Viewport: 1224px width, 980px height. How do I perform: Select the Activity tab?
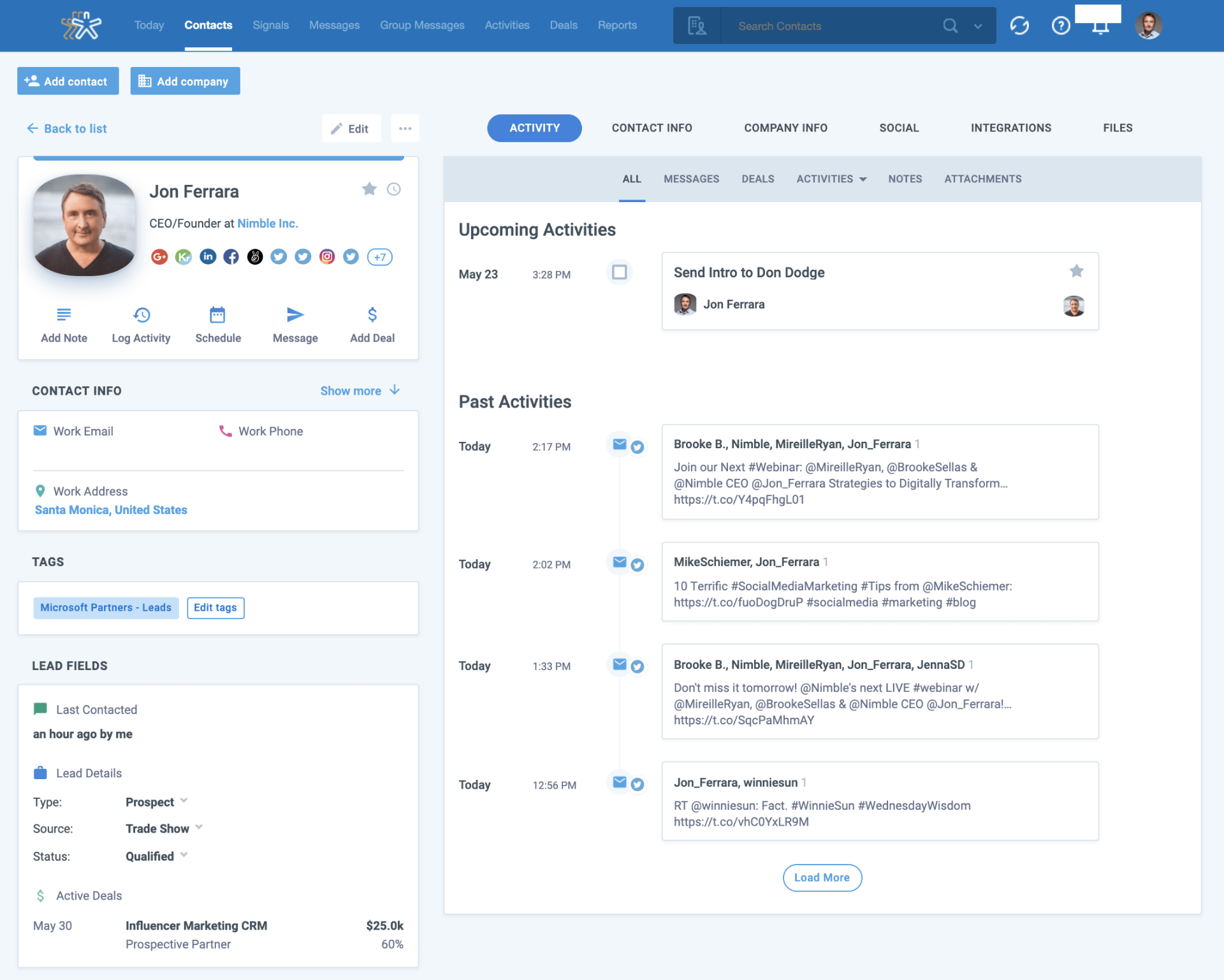pyautogui.click(x=535, y=128)
